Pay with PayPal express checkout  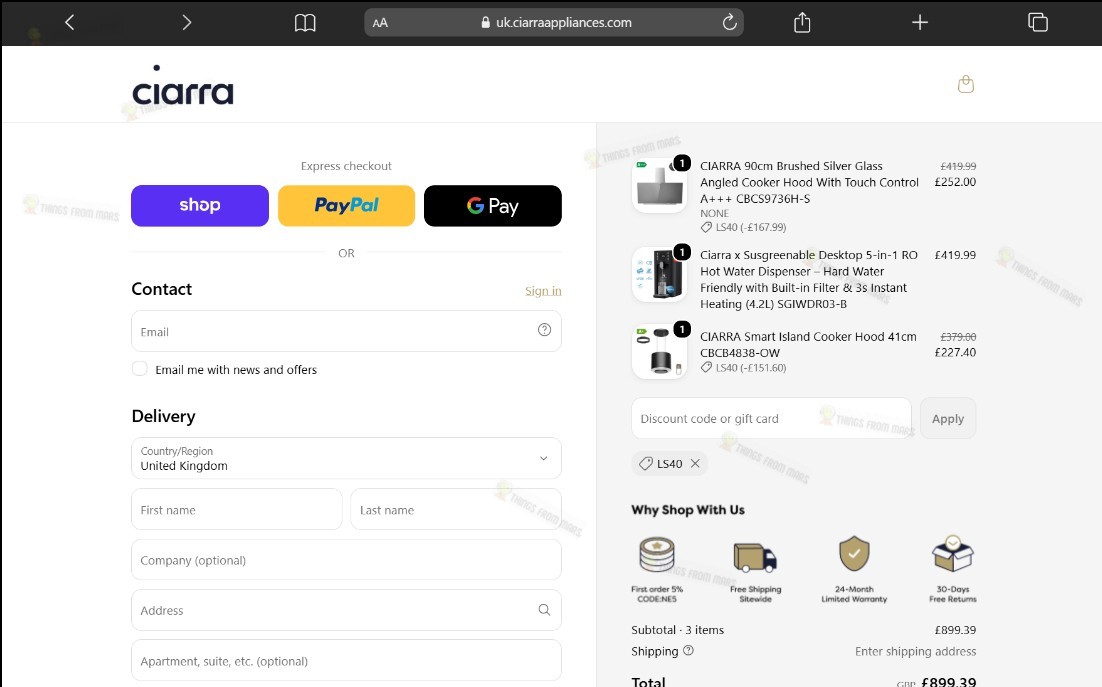point(346,206)
